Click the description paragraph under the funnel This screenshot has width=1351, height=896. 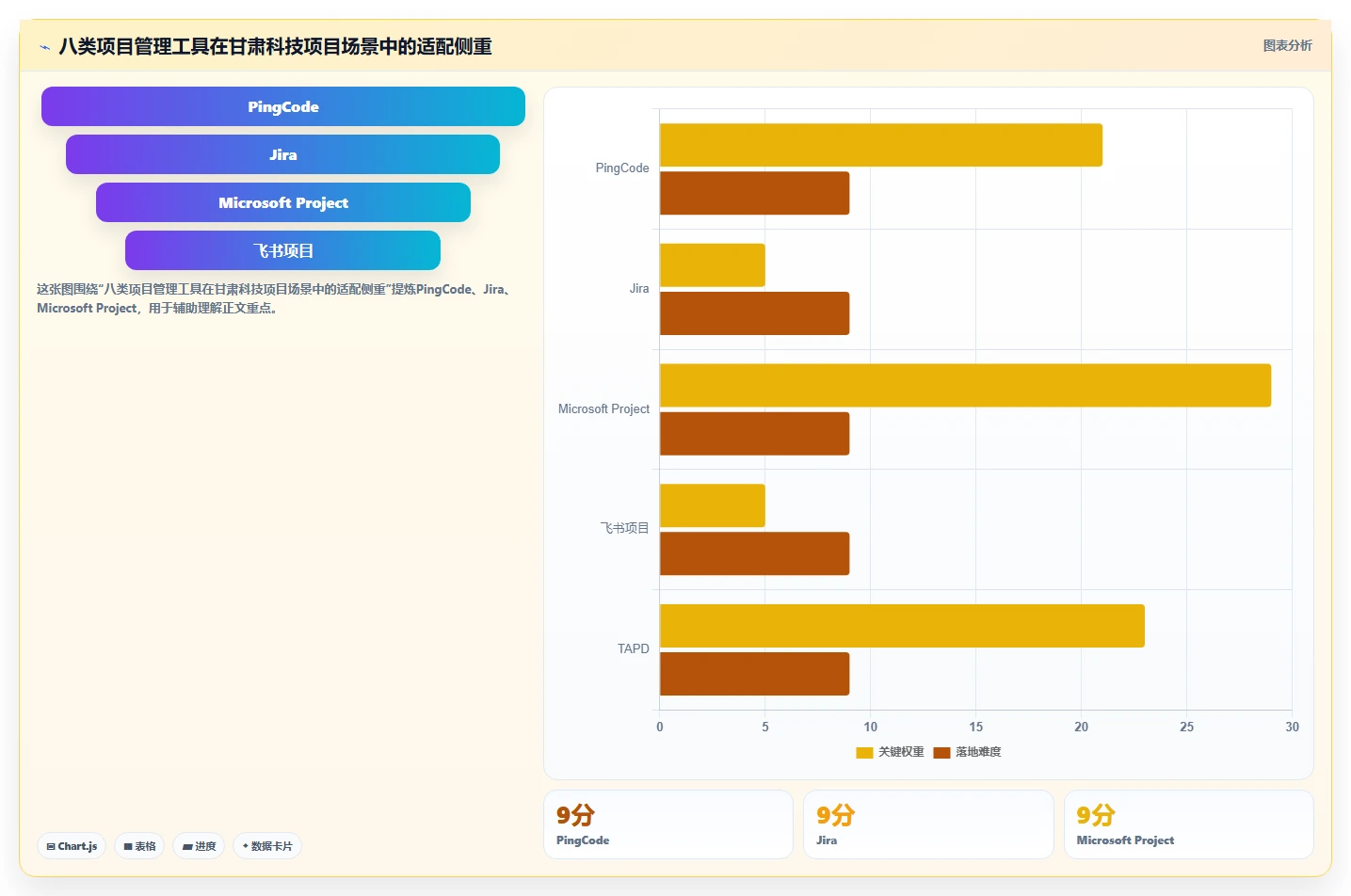(276, 298)
